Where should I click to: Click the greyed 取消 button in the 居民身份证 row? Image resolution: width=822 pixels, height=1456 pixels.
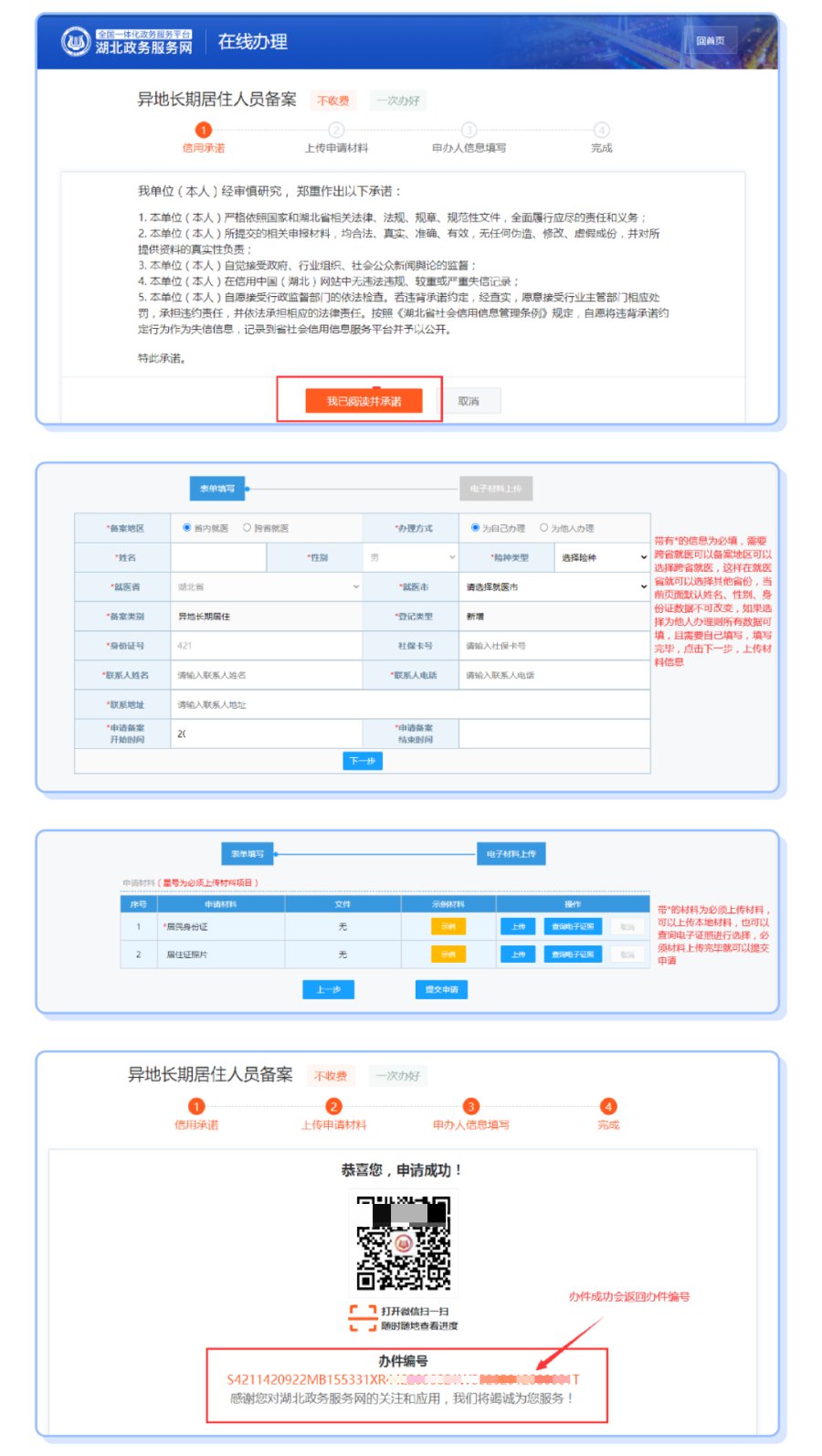click(x=627, y=926)
